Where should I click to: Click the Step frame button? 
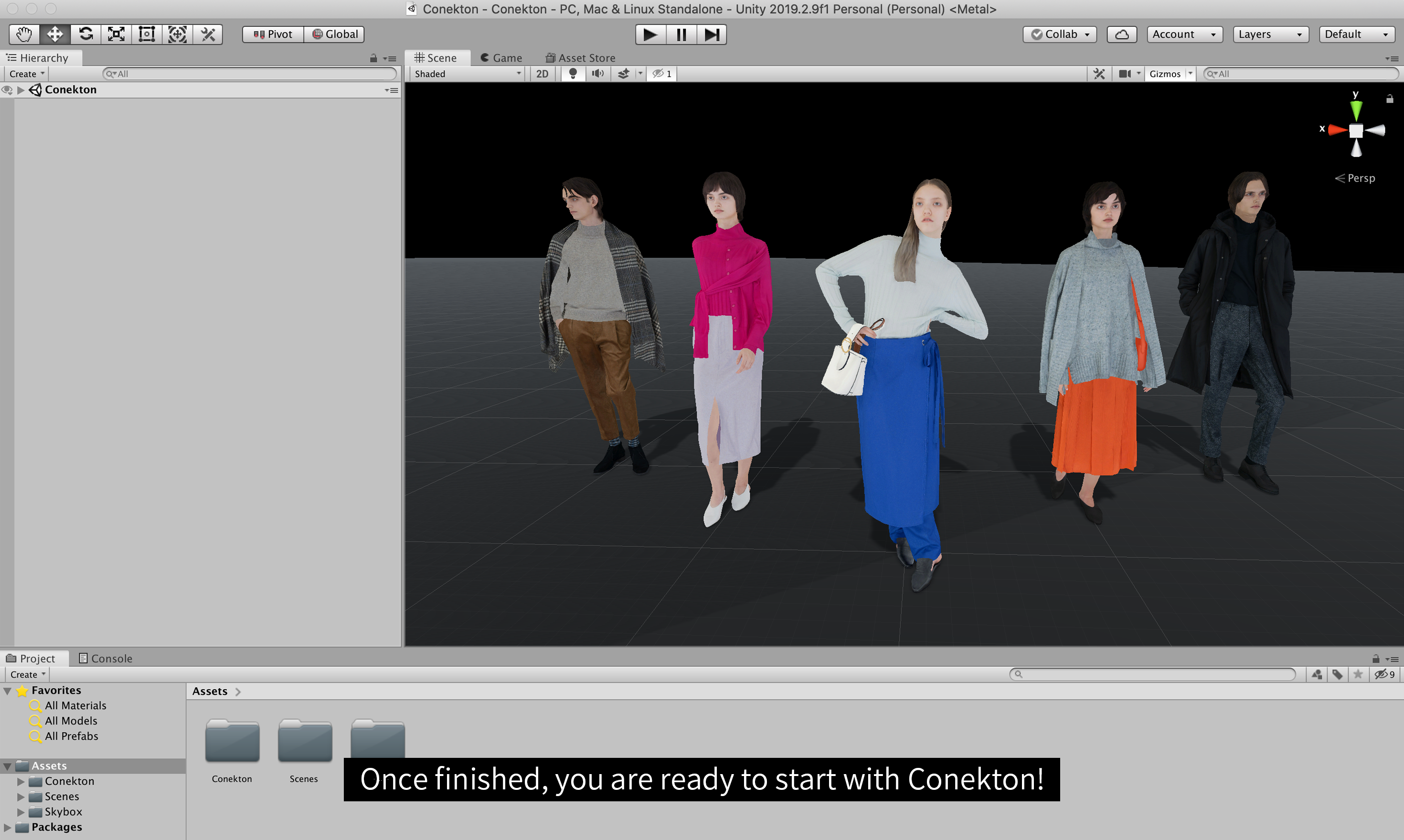pos(712,34)
